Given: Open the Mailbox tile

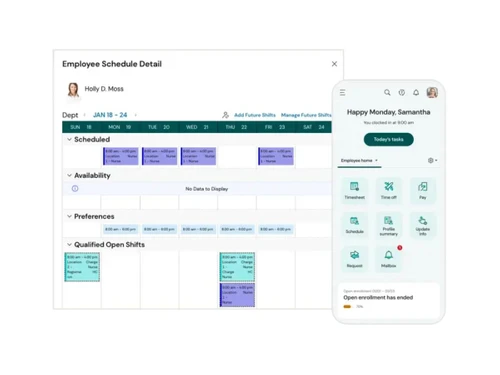Looking at the screenshot, I should coord(389,259).
